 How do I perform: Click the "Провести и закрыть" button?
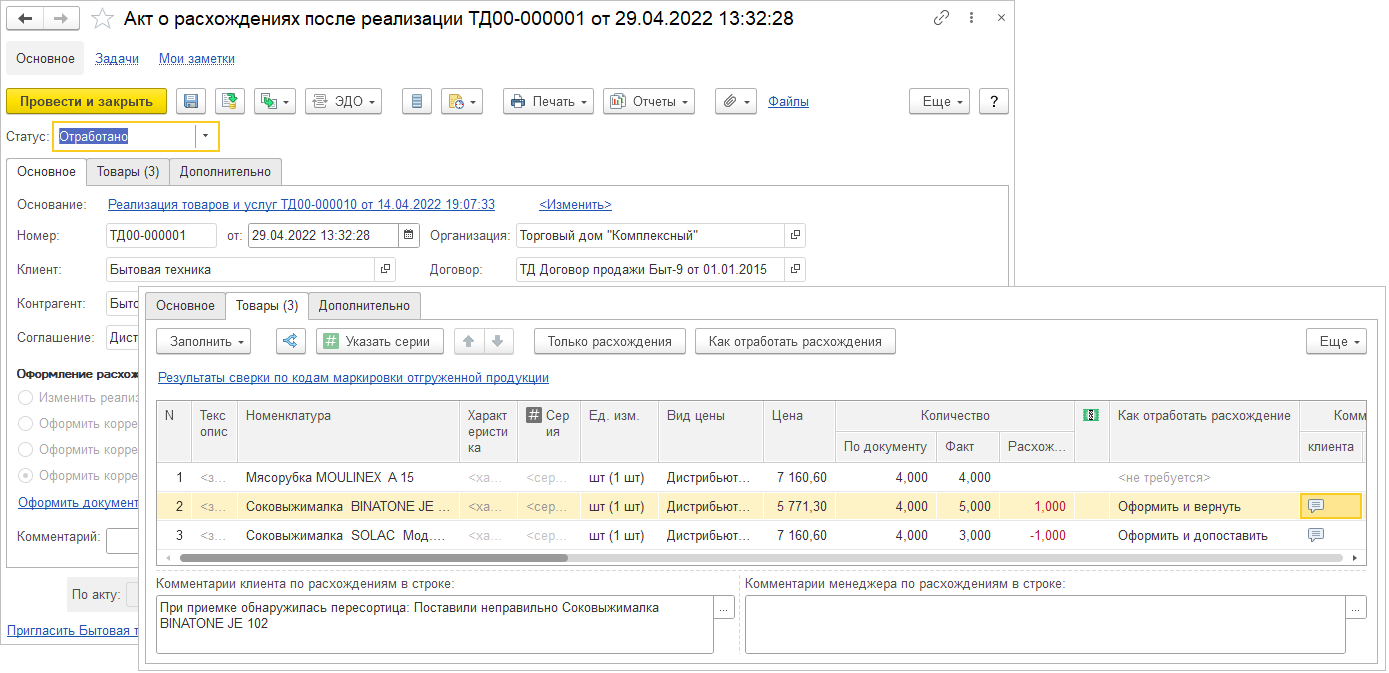click(x=86, y=101)
